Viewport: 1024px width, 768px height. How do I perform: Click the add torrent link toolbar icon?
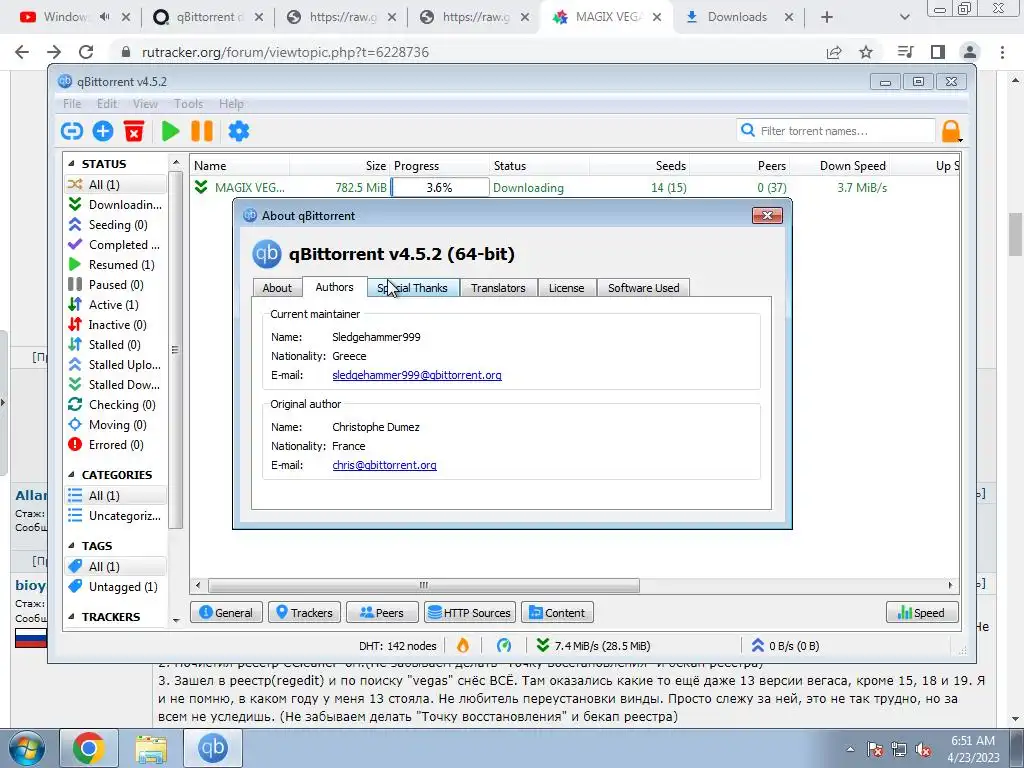point(72,131)
